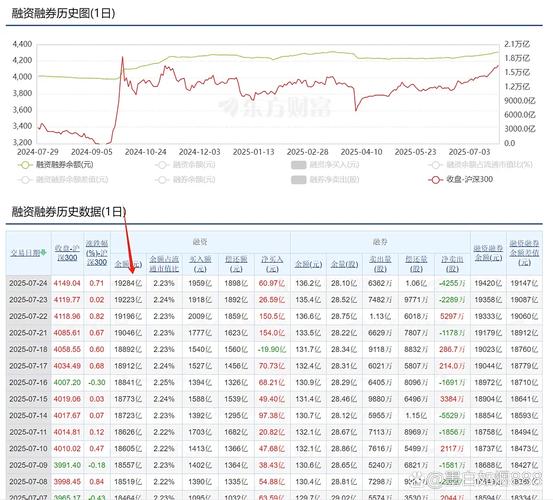Sort table by 交易日期 column header
The height and width of the screenshot is (500, 553).
pyautogui.click(x=25, y=253)
